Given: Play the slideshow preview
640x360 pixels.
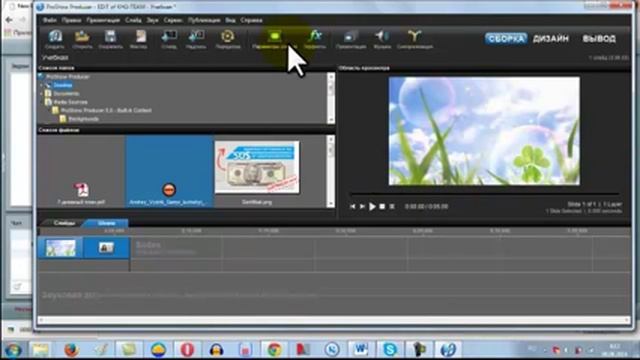Looking at the screenshot, I should coord(372,207).
